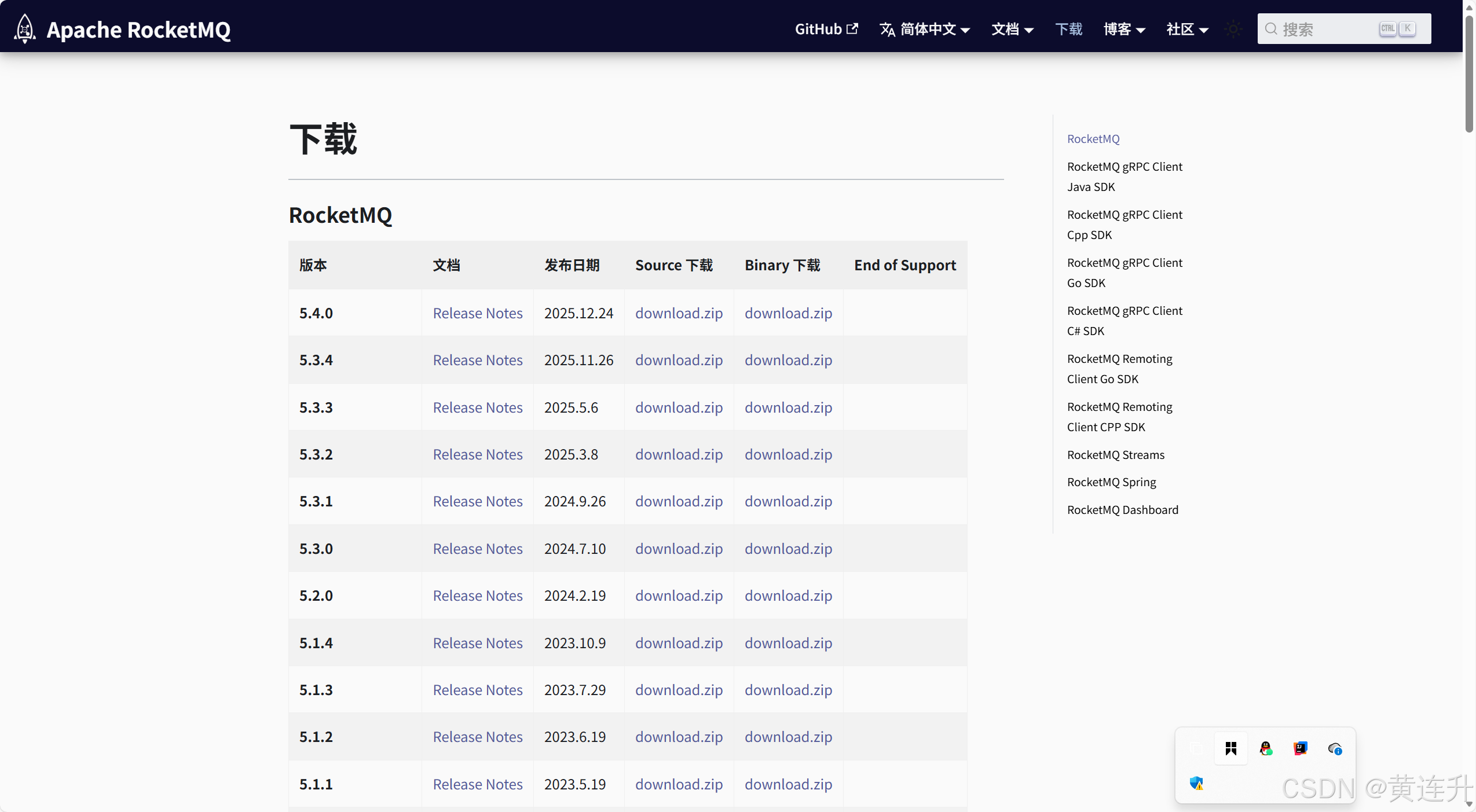Jump to RocketMQ Remoting Client CPP SDK
The height and width of the screenshot is (812, 1476).
[x=1120, y=417]
